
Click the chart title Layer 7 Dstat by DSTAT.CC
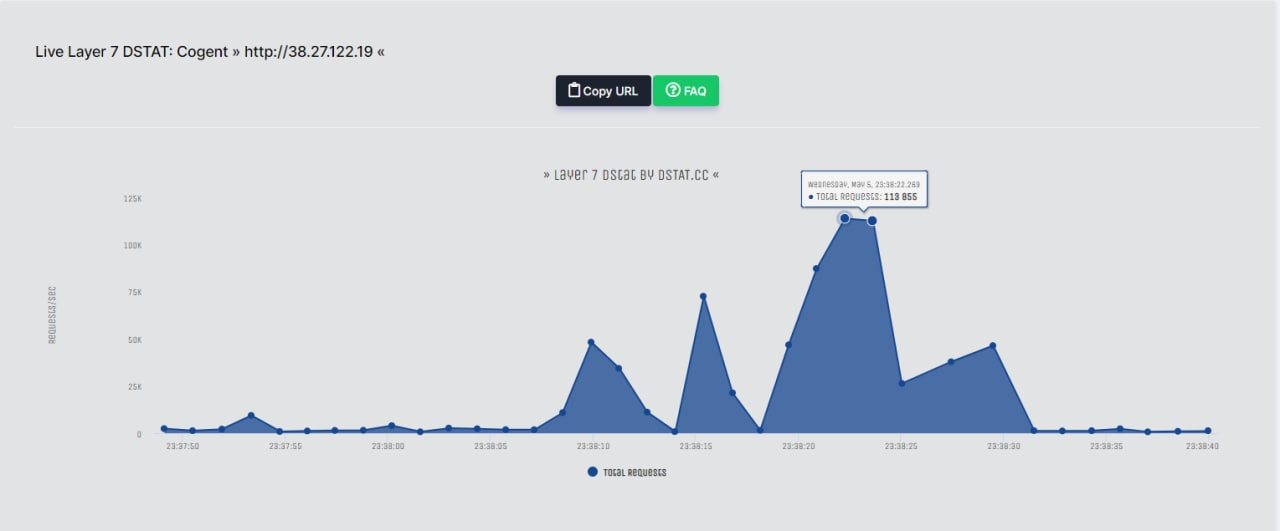(631, 175)
